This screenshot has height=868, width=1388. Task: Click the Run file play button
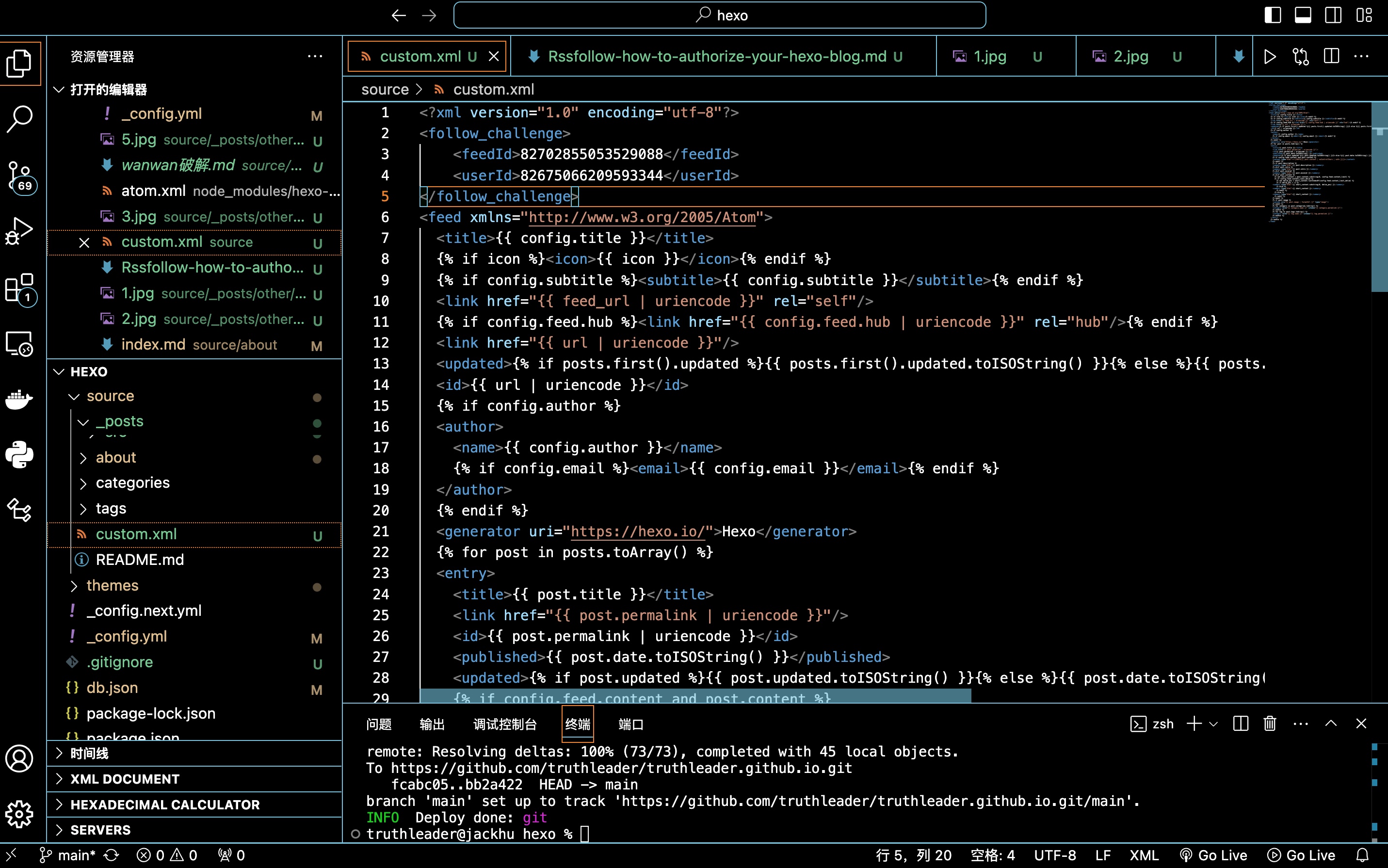[1270, 56]
